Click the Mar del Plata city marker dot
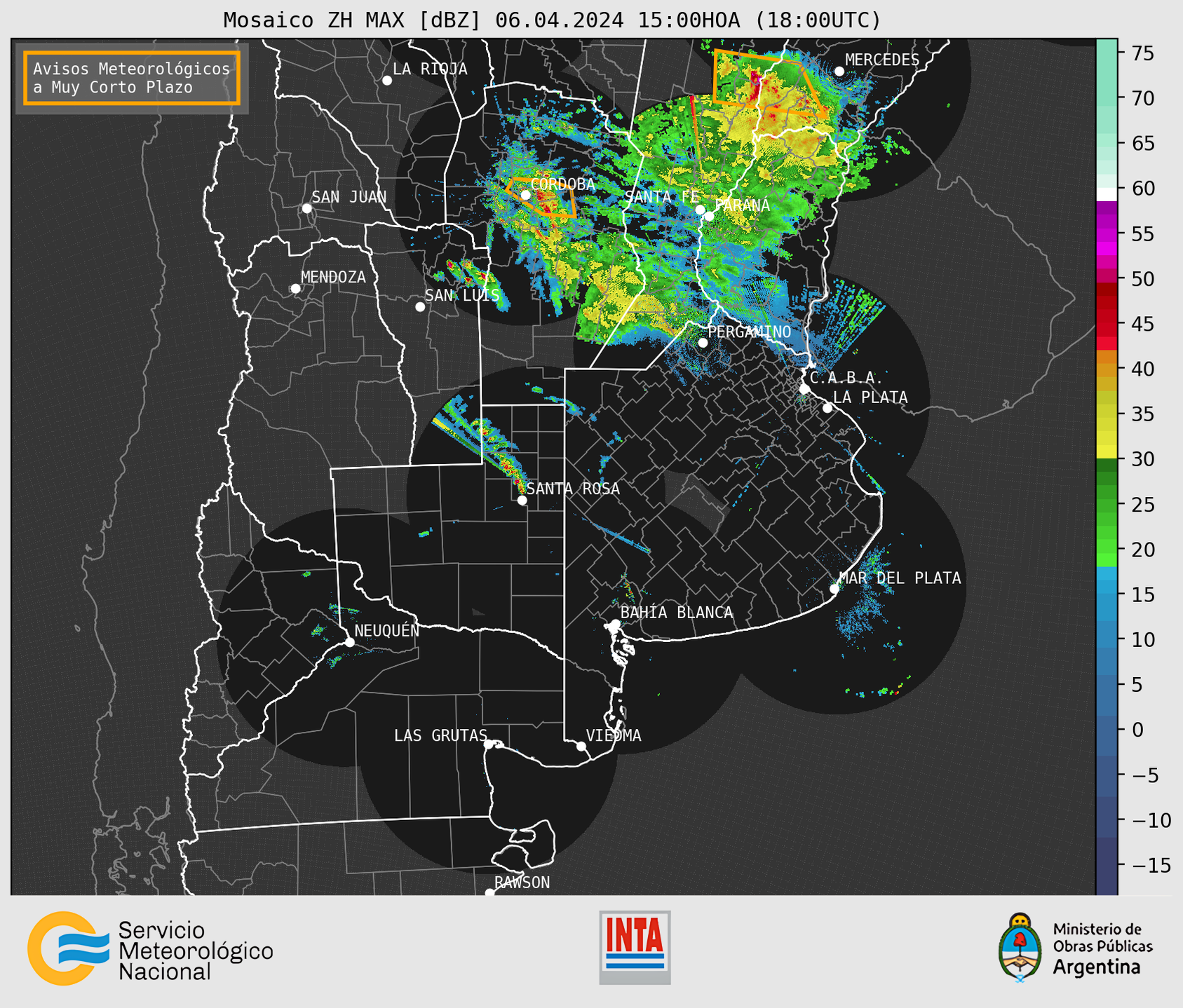1183x1008 pixels. [834, 589]
